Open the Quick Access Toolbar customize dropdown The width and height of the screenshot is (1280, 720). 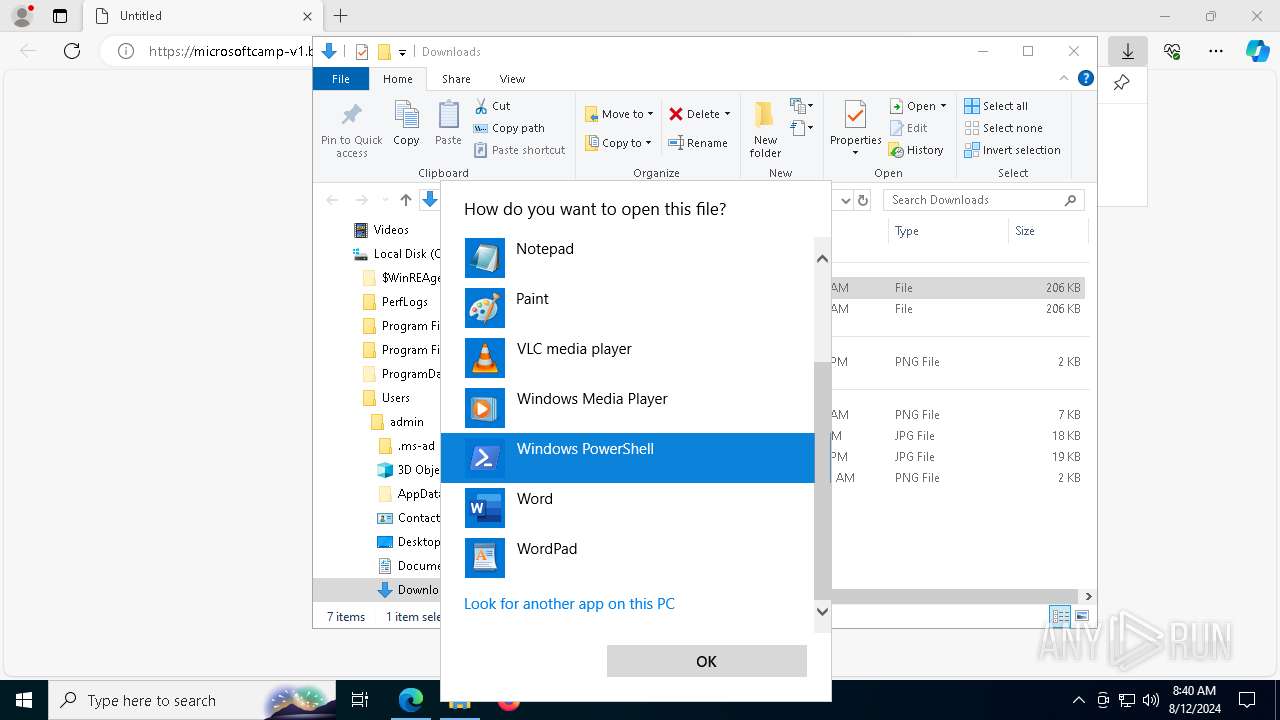point(402,52)
